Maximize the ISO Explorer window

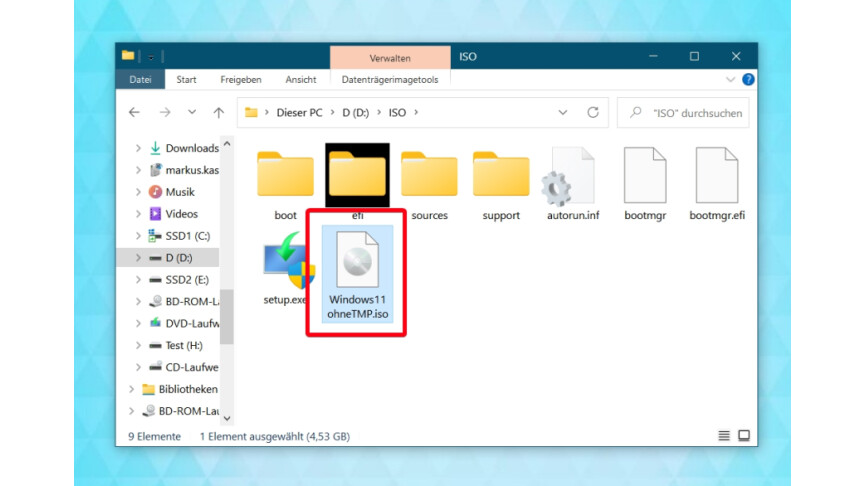pyautogui.click(x=694, y=56)
